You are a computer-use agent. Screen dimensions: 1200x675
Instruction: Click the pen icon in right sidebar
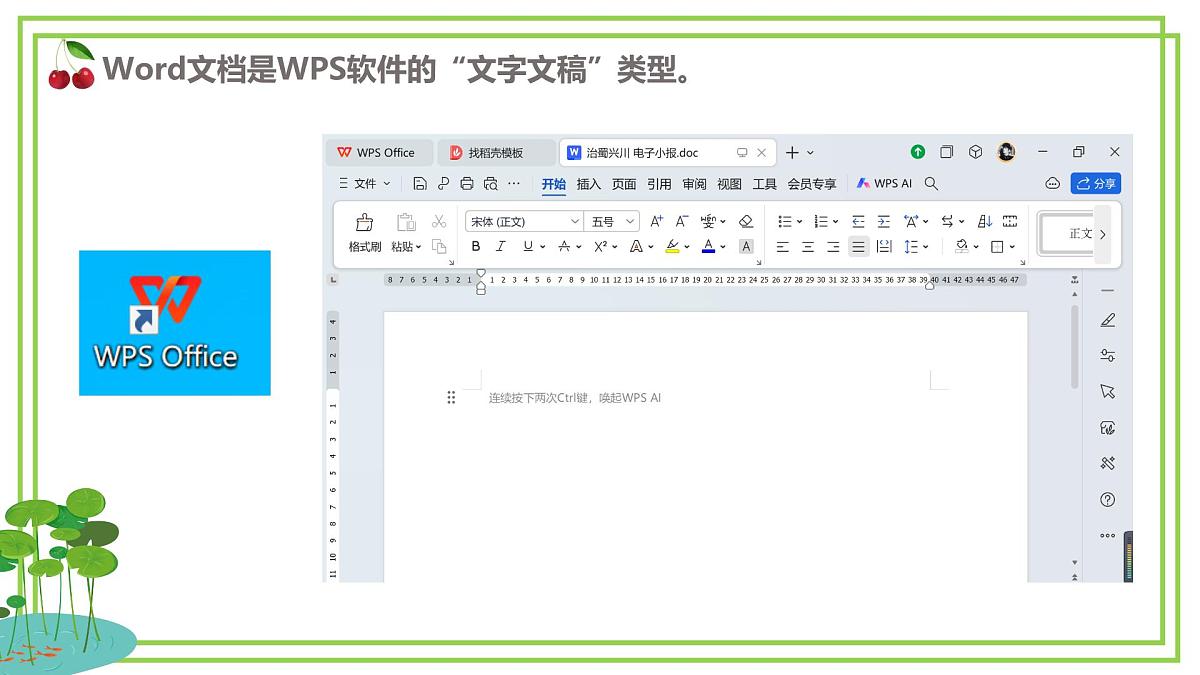click(x=1107, y=320)
